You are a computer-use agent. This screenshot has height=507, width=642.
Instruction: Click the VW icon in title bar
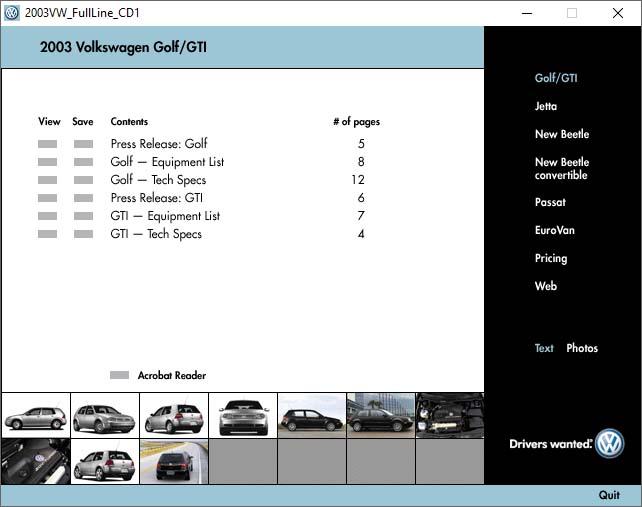tap(11, 13)
